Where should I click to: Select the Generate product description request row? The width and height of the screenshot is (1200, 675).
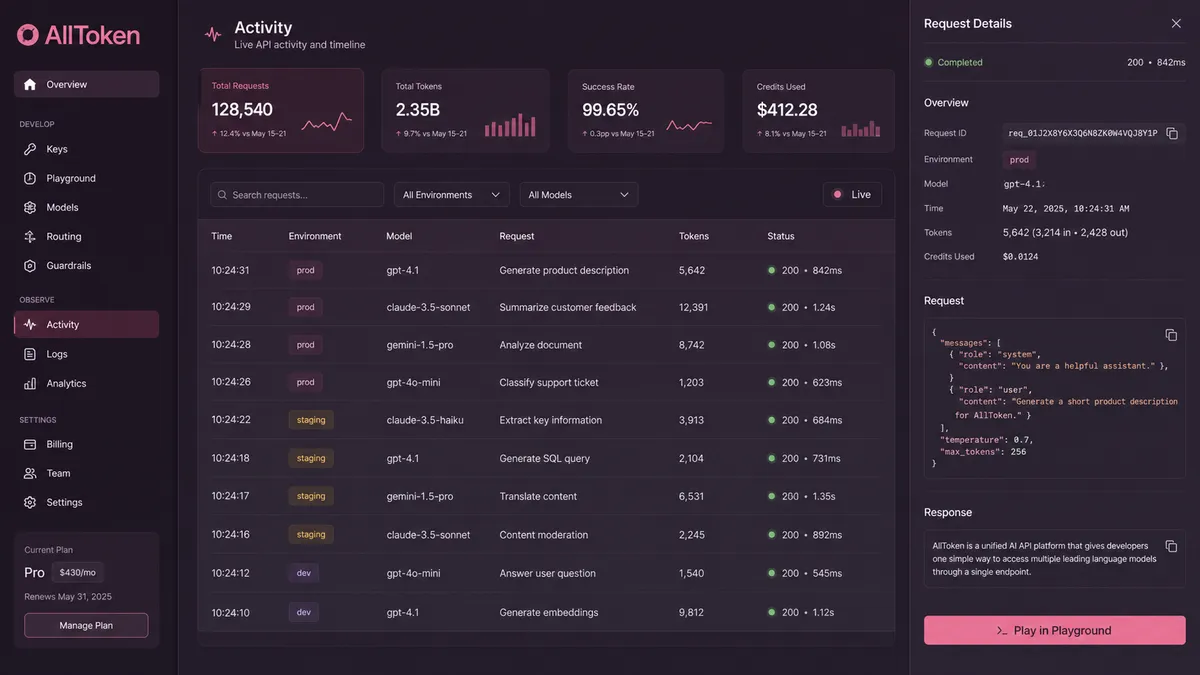click(546, 270)
